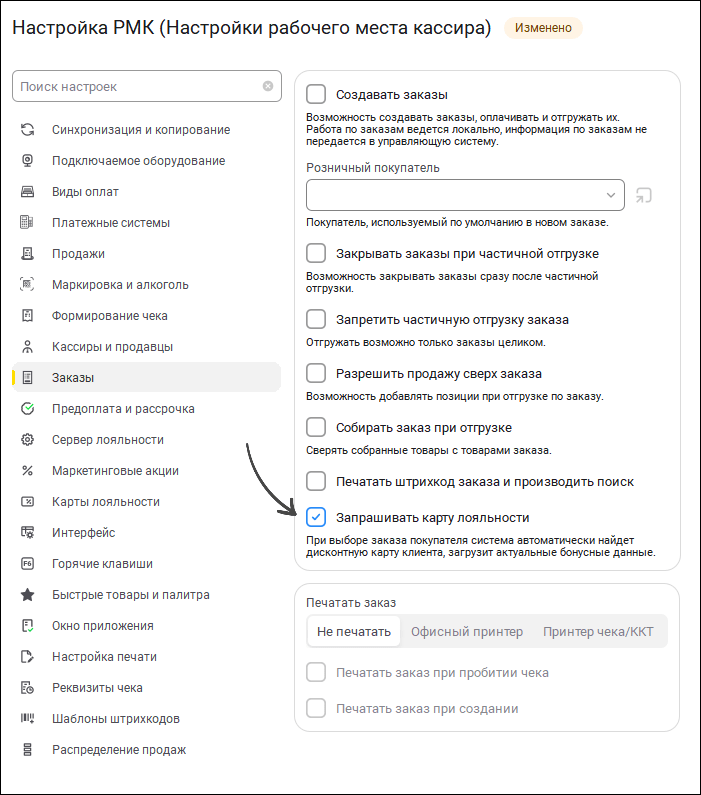Go to Настройка печати section
The width and height of the screenshot is (701, 795).
point(104,657)
